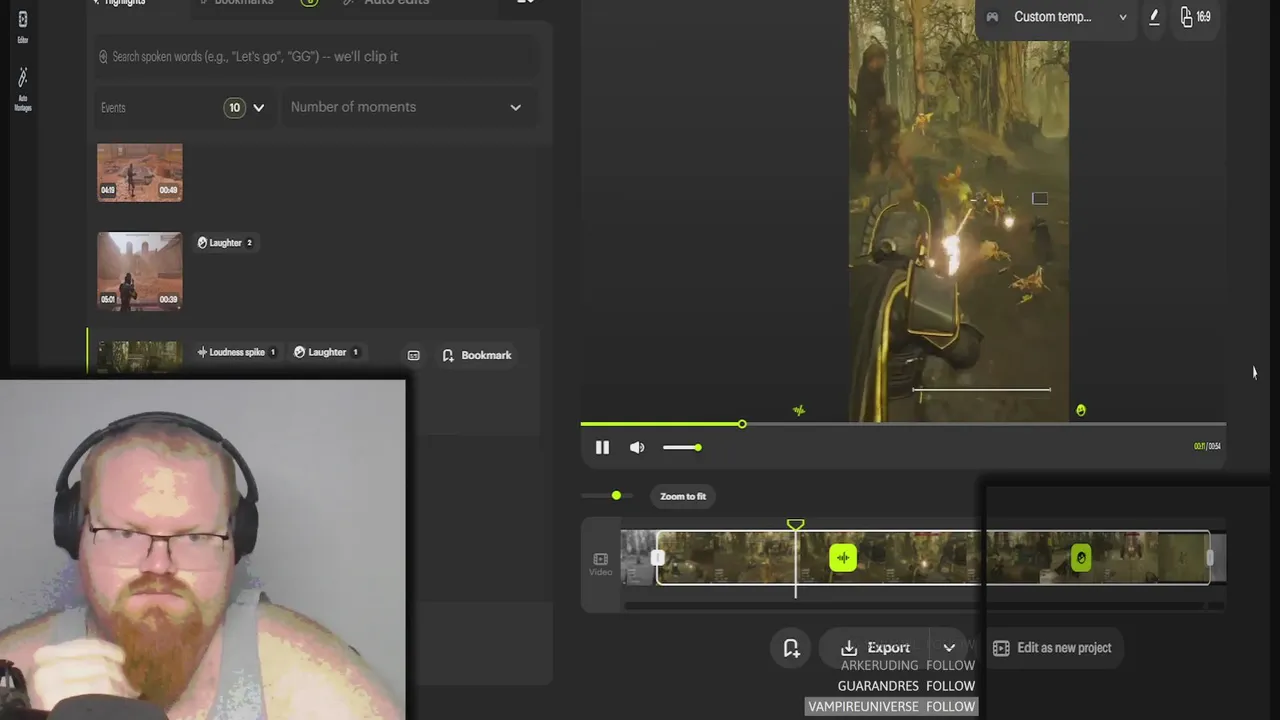Select the clip thumbnail lasting 00:49

[x=140, y=172]
